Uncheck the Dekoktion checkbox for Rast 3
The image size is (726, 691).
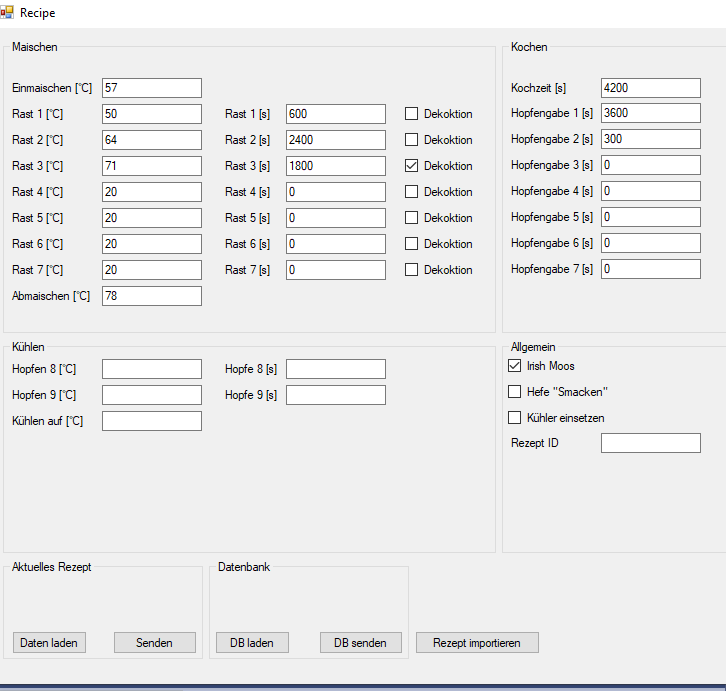point(411,166)
